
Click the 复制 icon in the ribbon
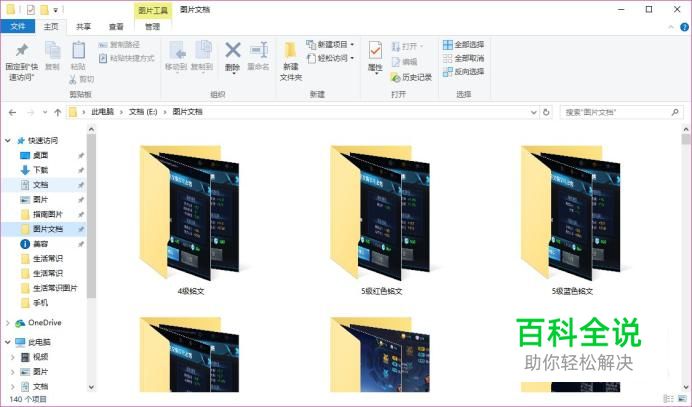click(53, 50)
